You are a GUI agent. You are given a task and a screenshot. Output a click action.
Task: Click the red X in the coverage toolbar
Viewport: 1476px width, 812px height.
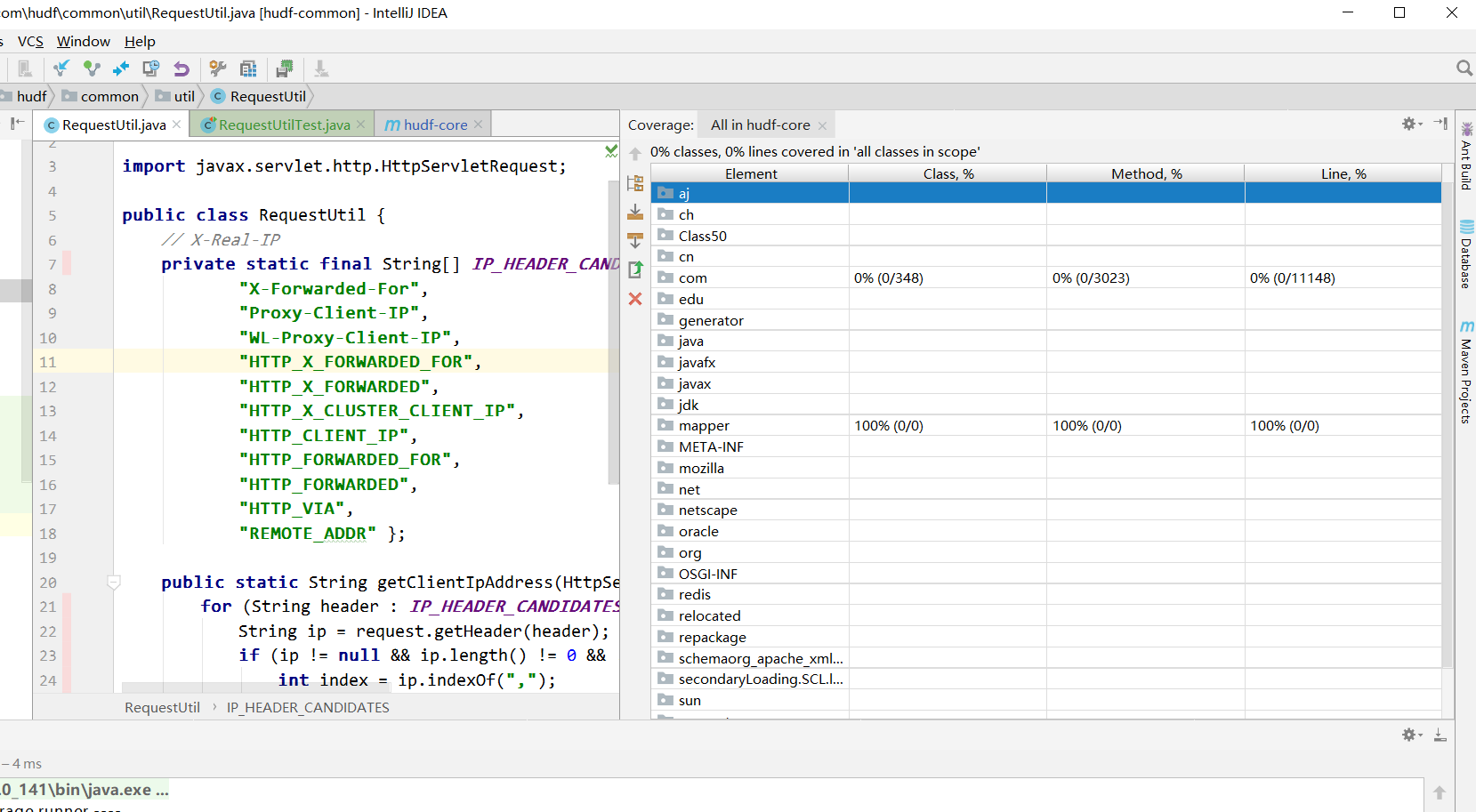(635, 299)
